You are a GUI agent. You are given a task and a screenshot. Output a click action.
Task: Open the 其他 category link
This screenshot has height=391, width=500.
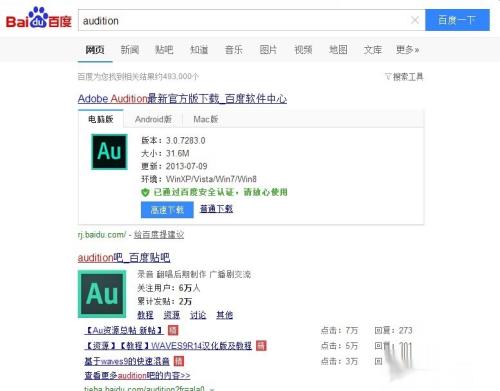point(224,315)
